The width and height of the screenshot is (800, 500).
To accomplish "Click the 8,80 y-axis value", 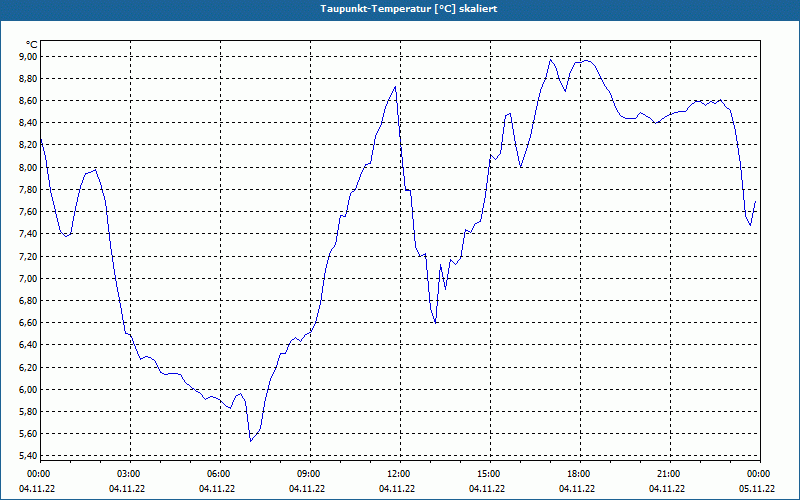I will pos(28,79).
